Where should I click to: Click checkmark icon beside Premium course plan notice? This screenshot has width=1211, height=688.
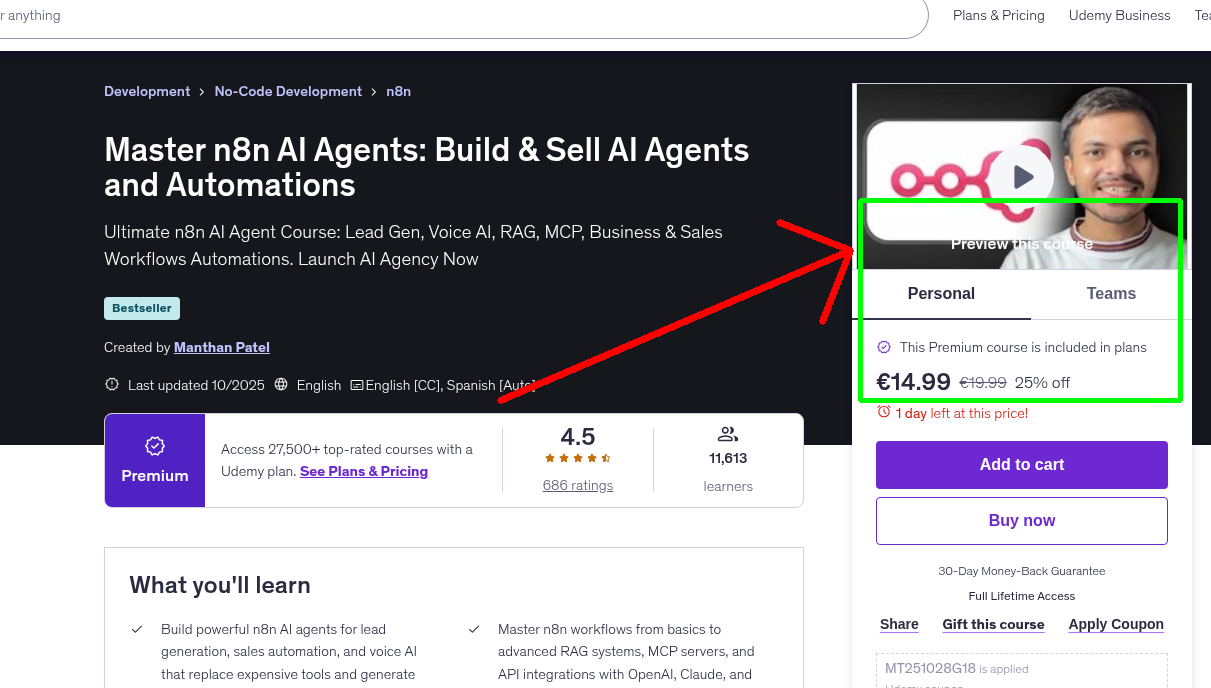[x=884, y=347]
